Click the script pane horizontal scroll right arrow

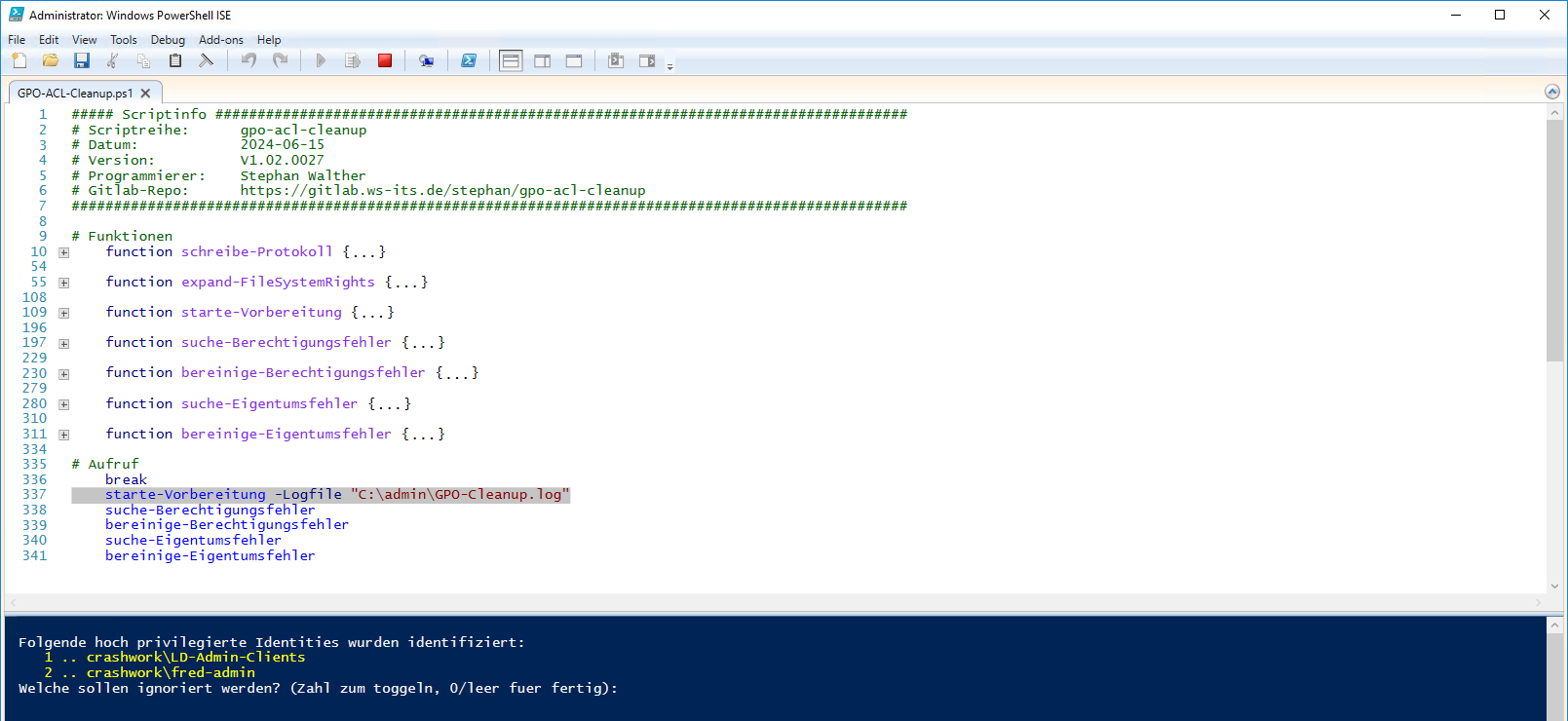1539,603
